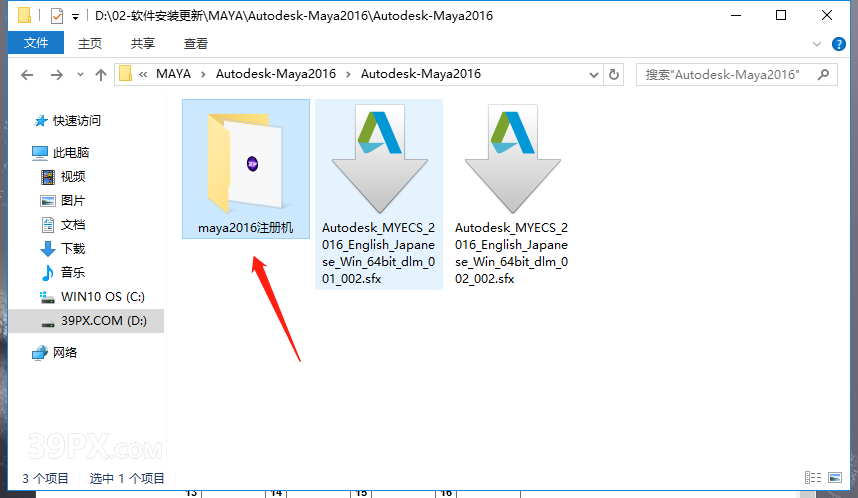858x498 pixels.
Task: Click the Properties checkmark icon in title bar
Action: pos(57,16)
